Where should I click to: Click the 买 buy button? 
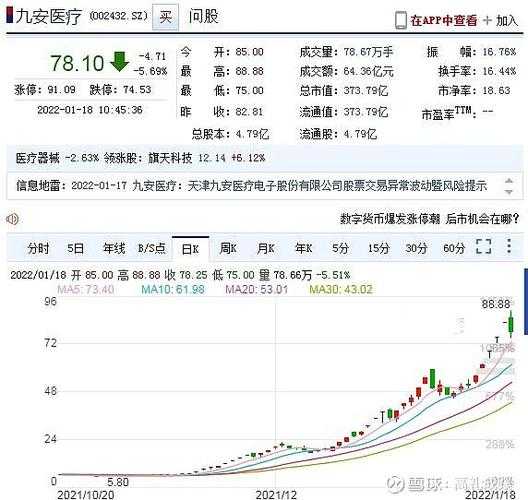(165, 17)
